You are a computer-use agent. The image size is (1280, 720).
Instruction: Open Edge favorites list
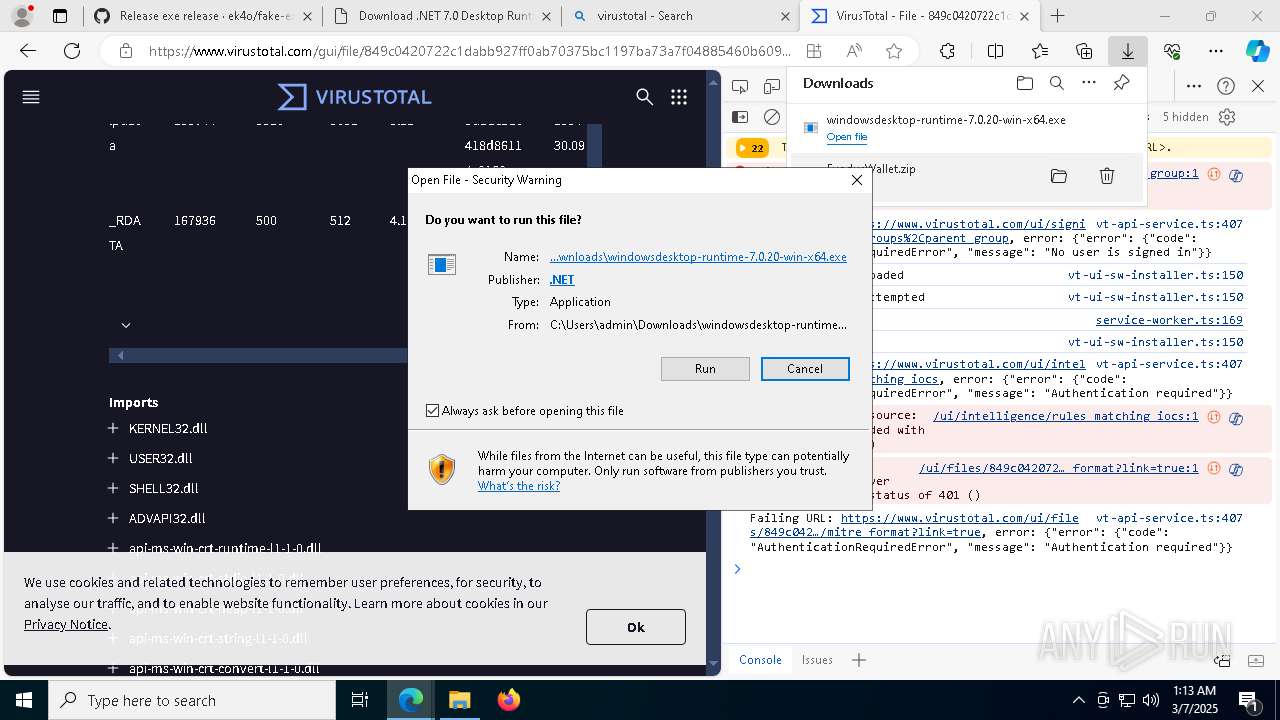1040,52
